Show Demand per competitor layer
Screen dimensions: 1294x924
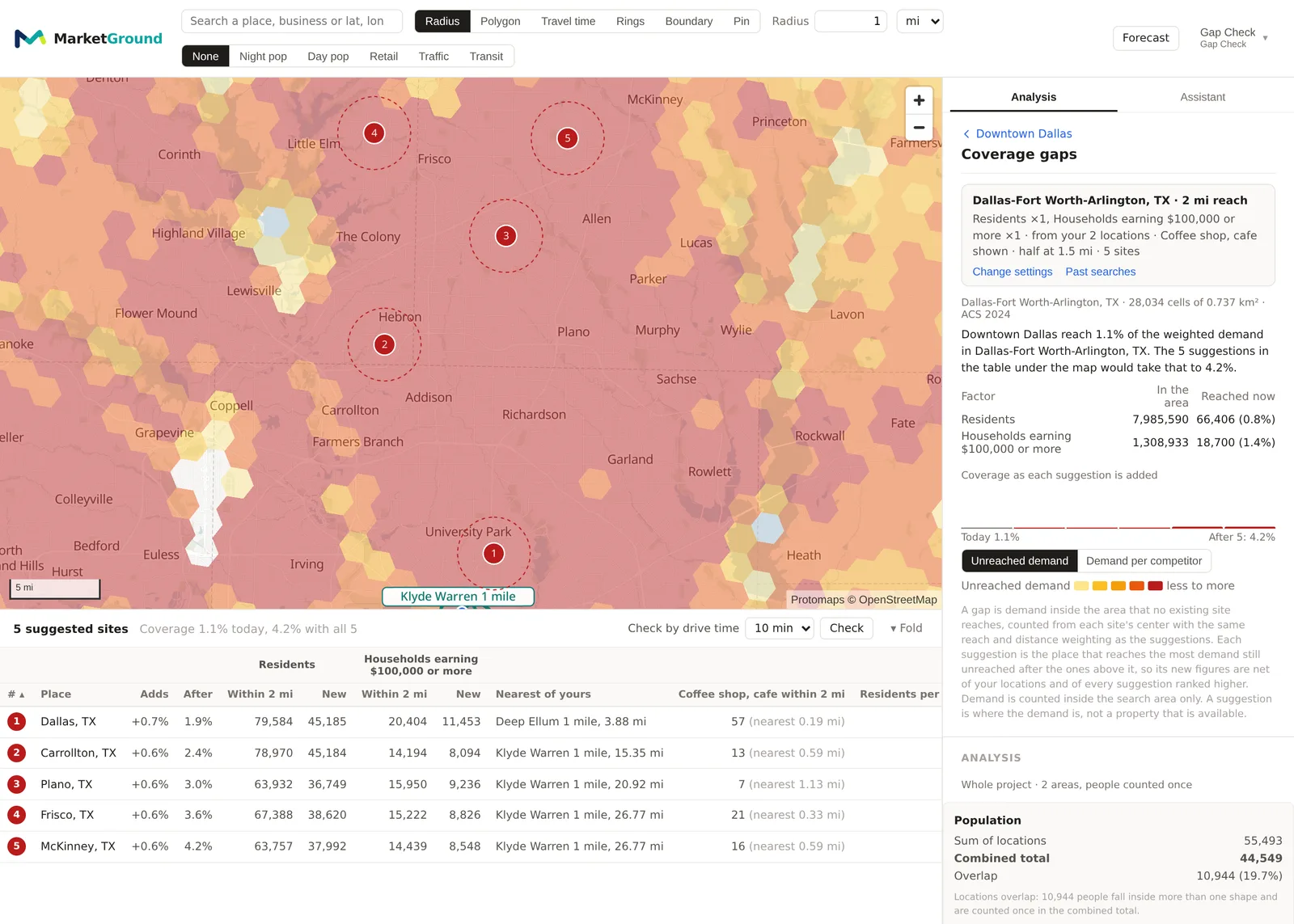click(x=1144, y=561)
